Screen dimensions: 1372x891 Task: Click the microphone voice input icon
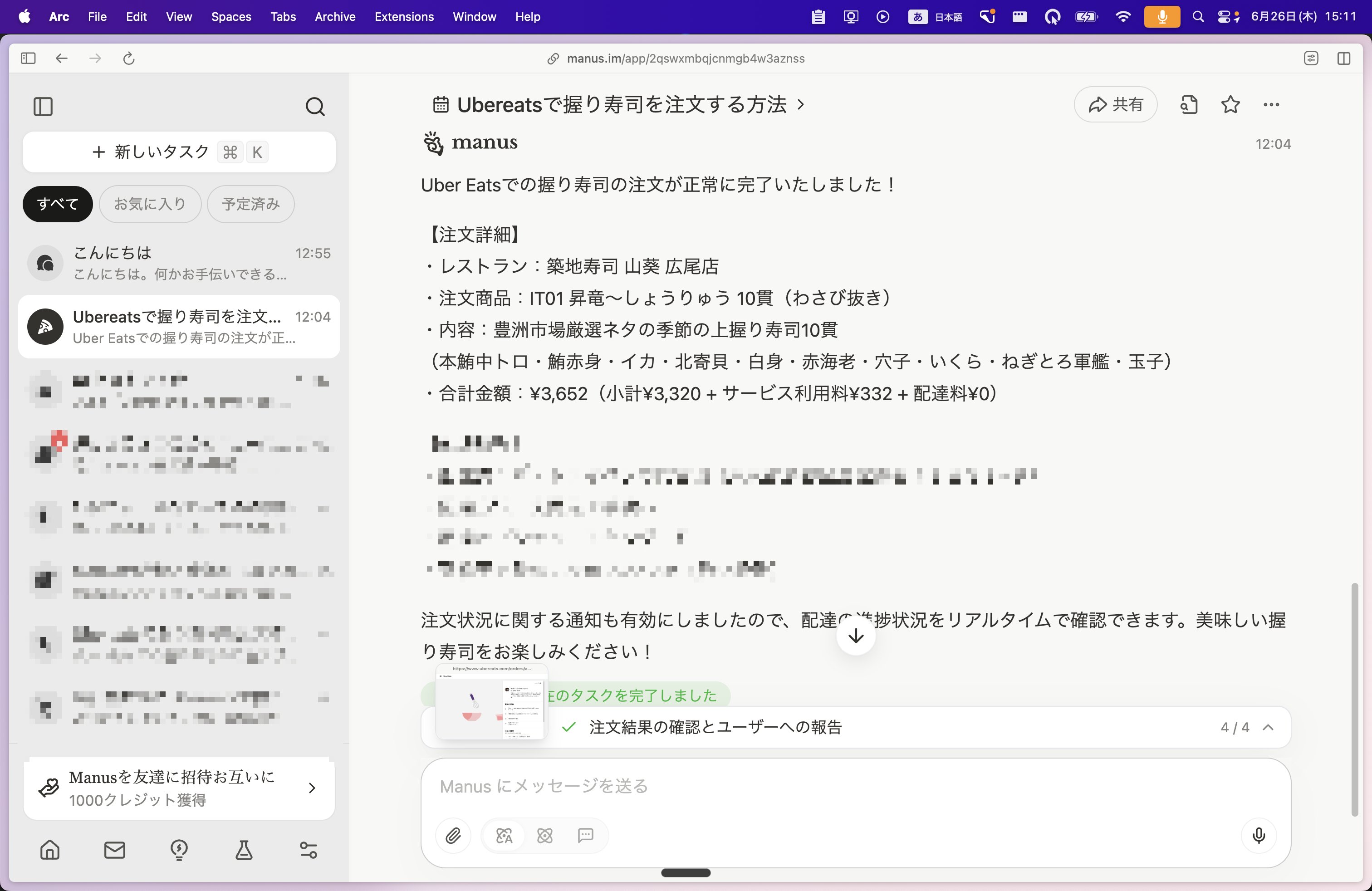coord(1259,835)
